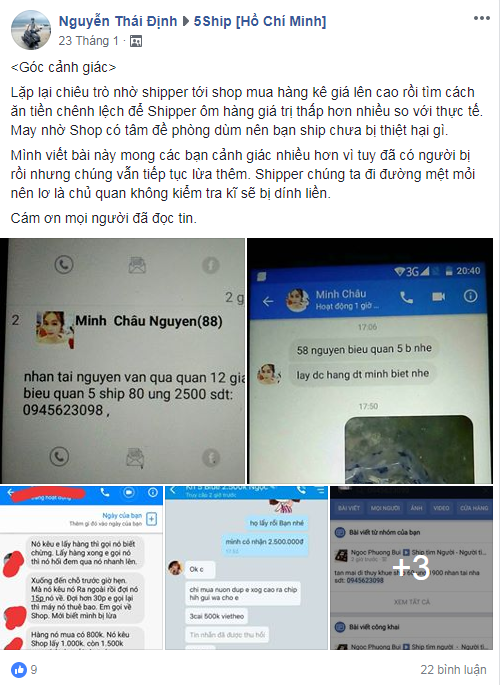The width and height of the screenshot is (500, 685).
Task: Click the back arrow in Minh Châu chat photo
Action: pyautogui.click(x=268, y=301)
